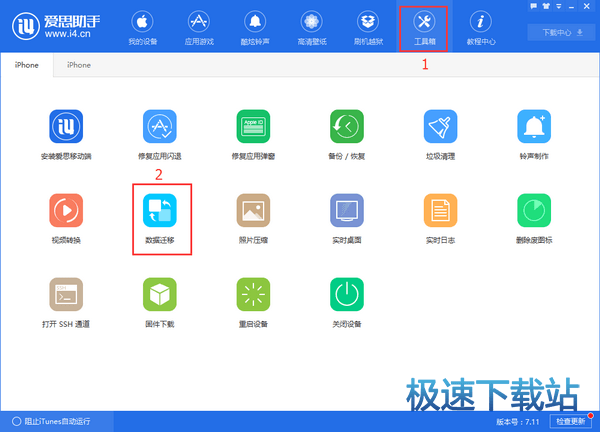Open 数据迁移 data migration tool
This screenshot has width=600, height=432.
(x=160, y=219)
